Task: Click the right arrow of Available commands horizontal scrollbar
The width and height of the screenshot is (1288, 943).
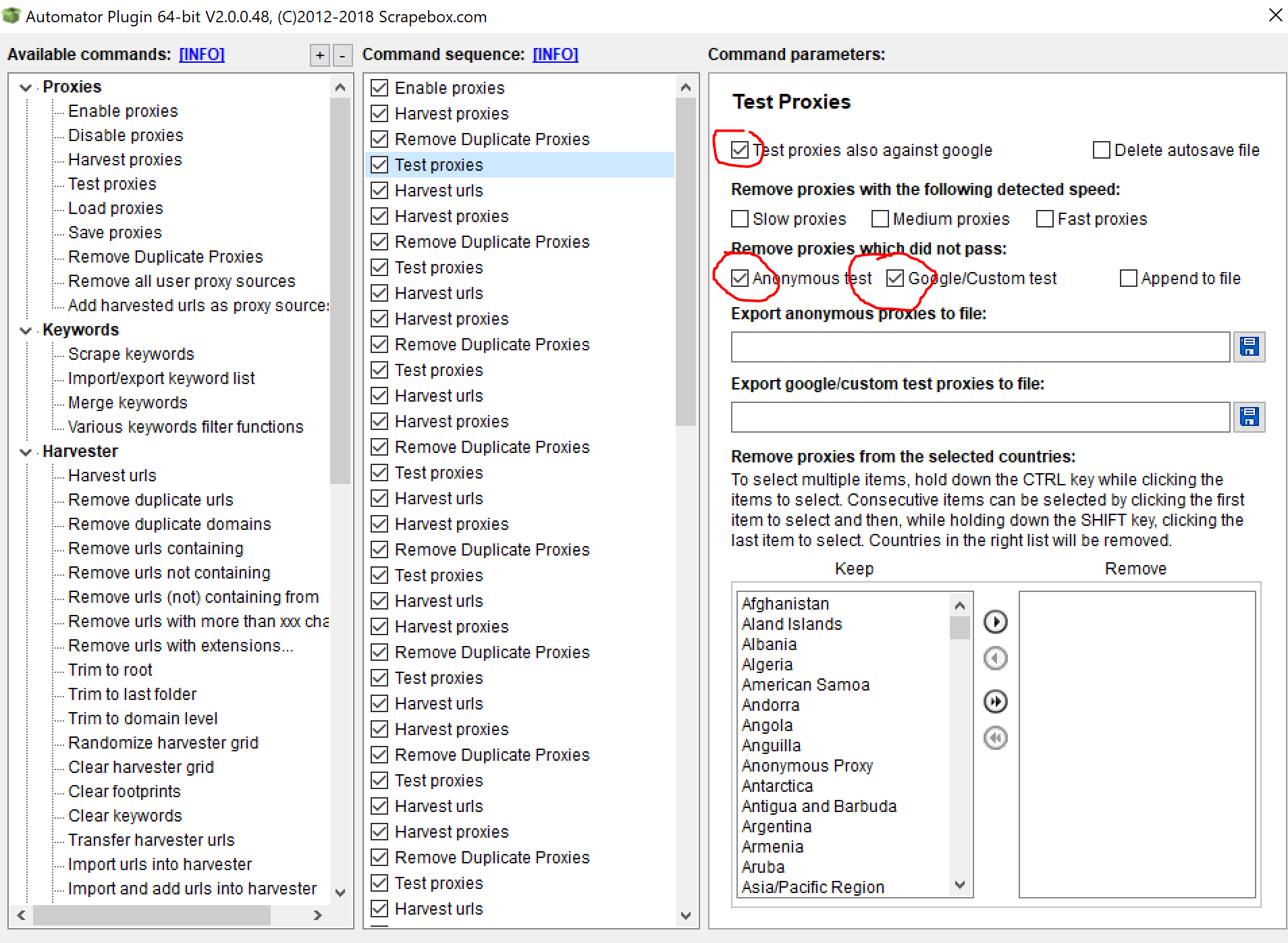Action: [318, 915]
